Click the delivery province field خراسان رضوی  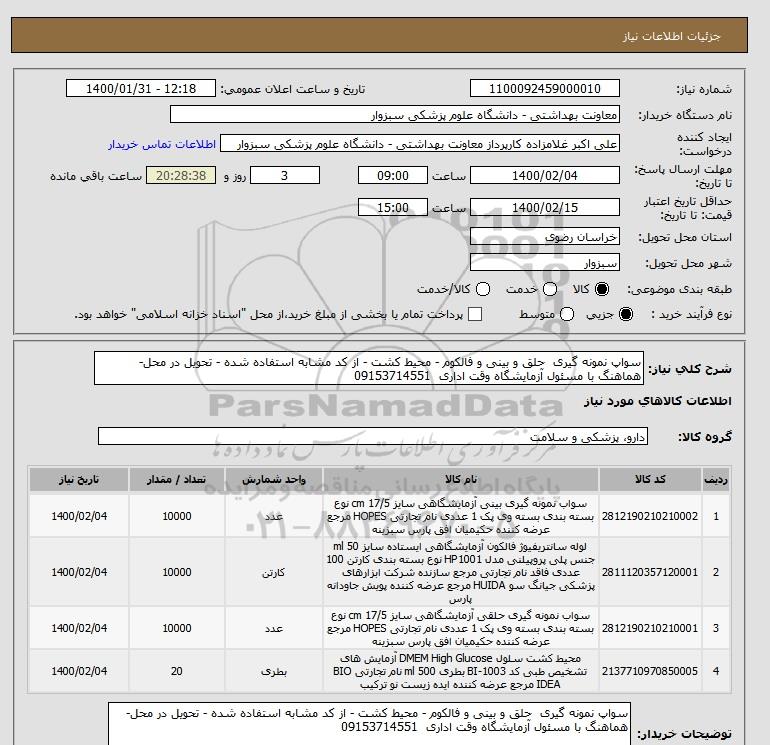[545, 237]
